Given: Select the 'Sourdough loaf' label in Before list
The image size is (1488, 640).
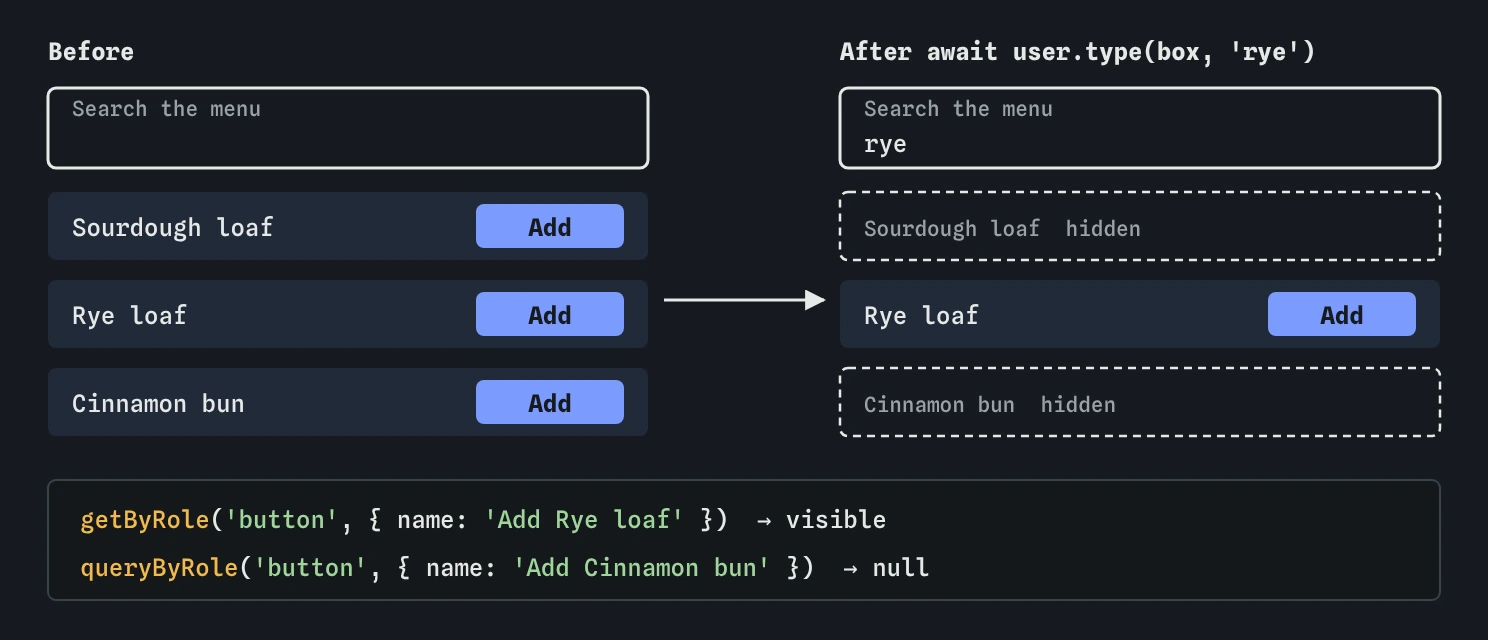Looking at the screenshot, I should click(172, 227).
